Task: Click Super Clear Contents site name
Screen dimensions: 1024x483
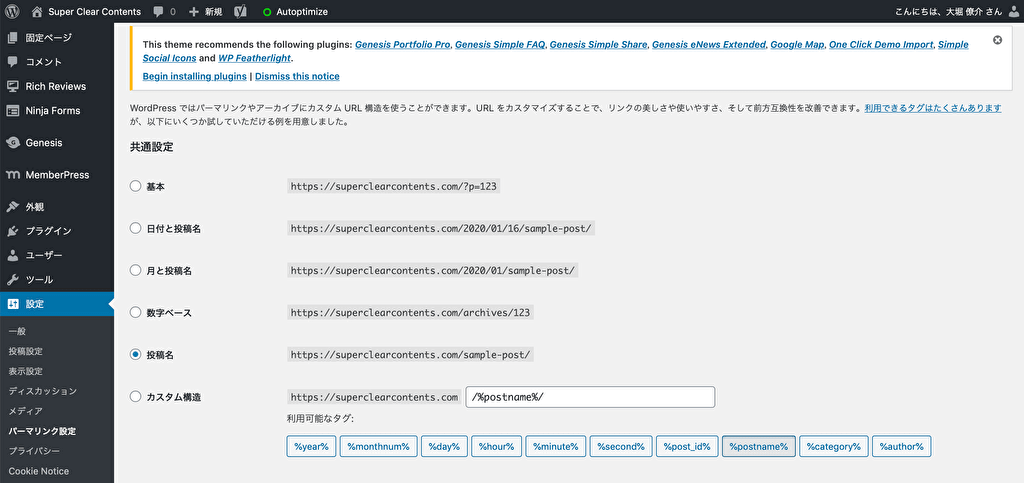Action: click(95, 12)
